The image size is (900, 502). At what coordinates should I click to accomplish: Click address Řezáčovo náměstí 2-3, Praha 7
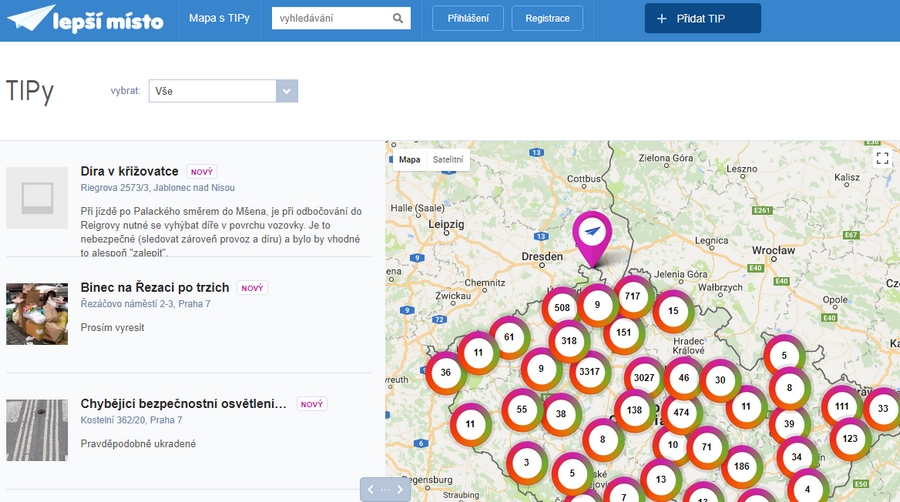click(145, 303)
